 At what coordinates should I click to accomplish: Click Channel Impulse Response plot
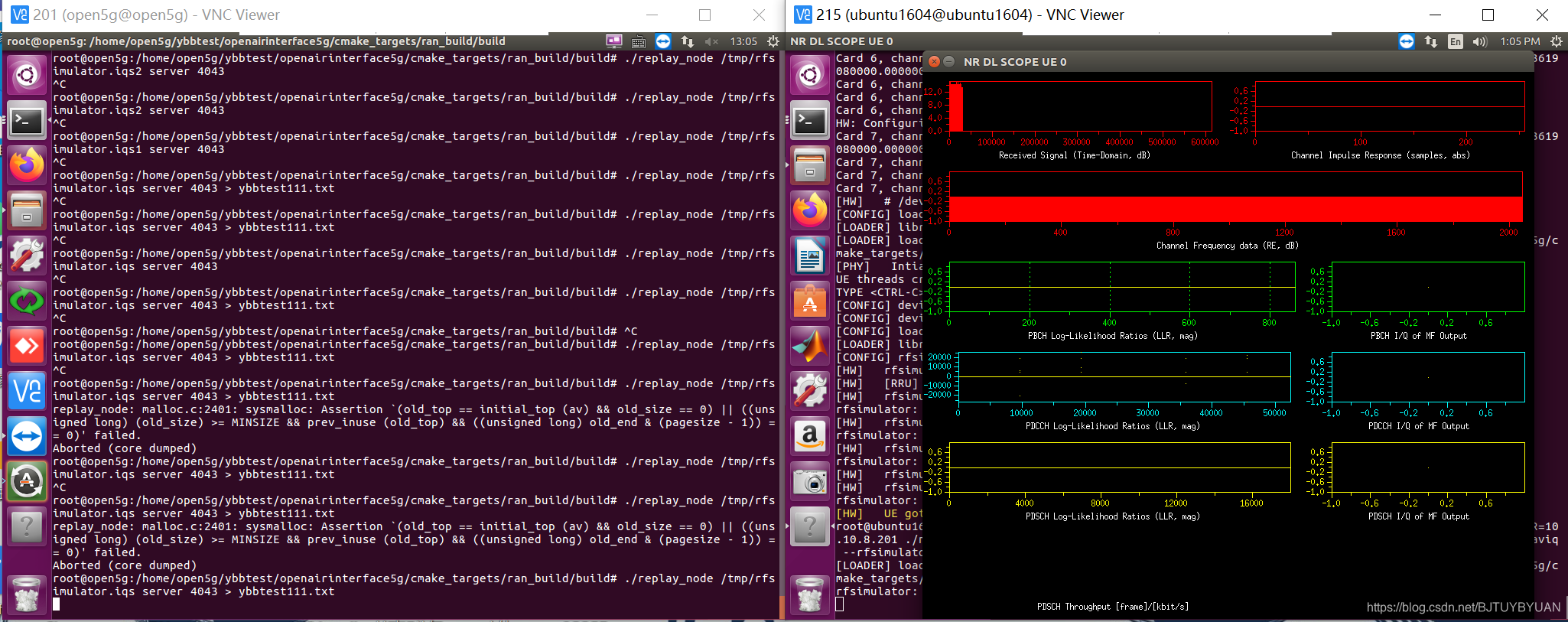point(1389,106)
